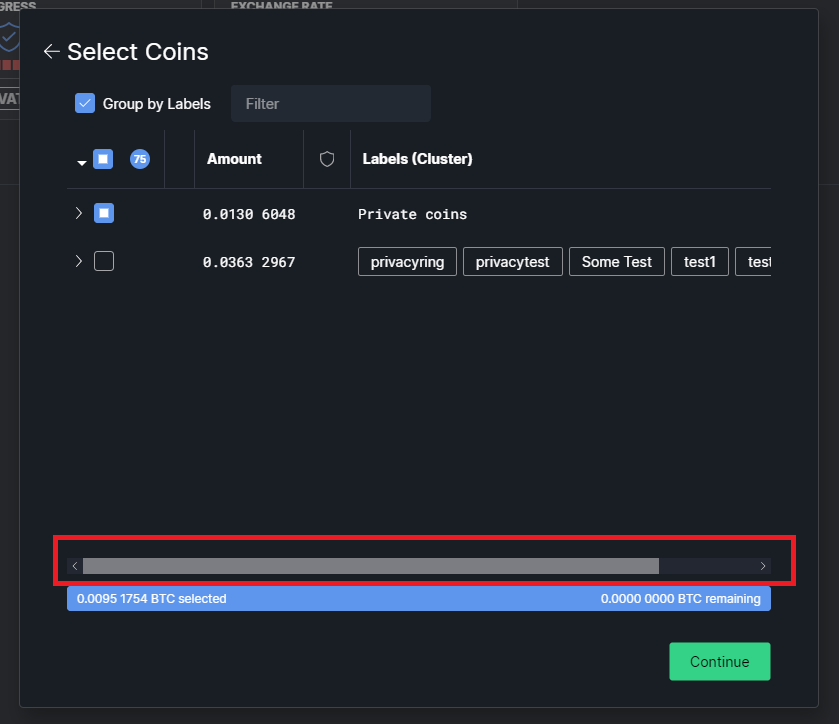Expand the Private coins row
The width and height of the screenshot is (839, 724).
coord(79,213)
